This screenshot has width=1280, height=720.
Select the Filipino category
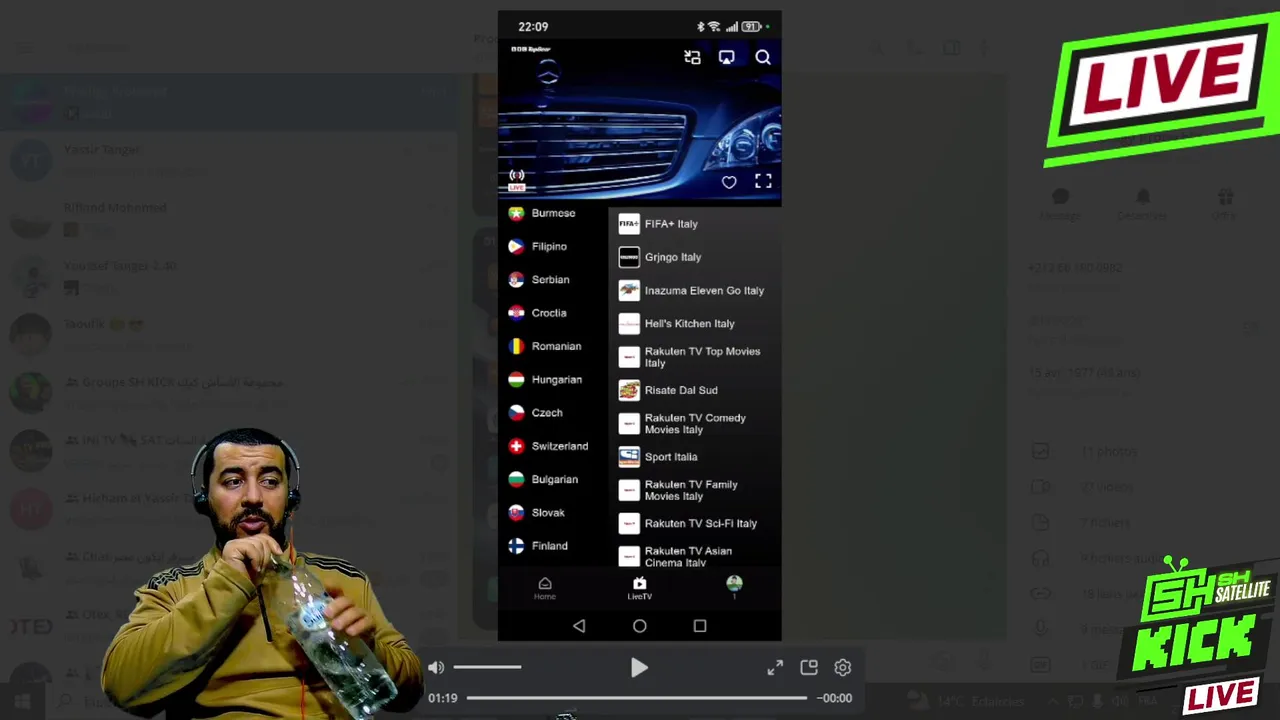tap(553, 246)
